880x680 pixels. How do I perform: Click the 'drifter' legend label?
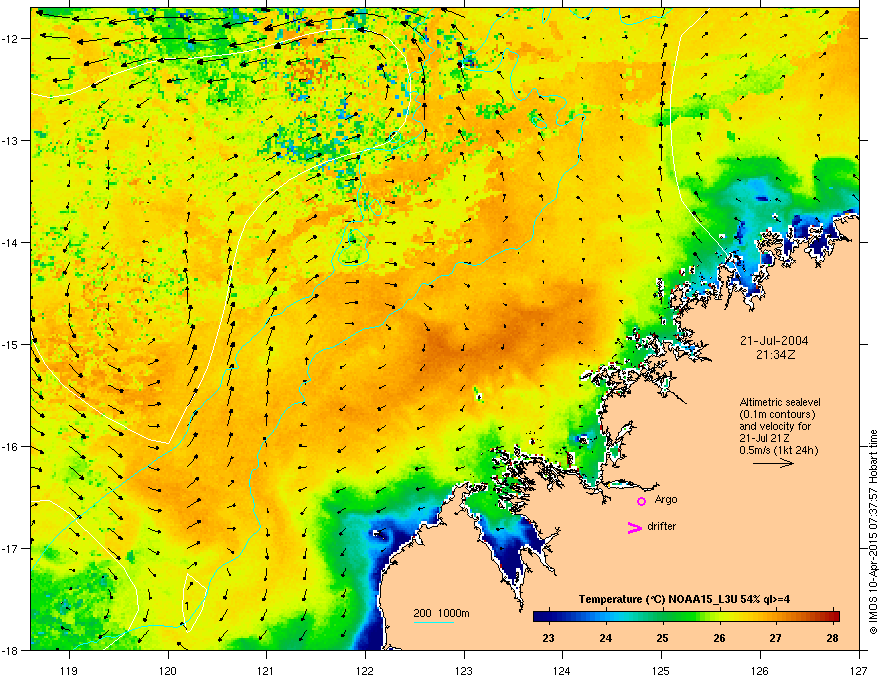(661, 526)
